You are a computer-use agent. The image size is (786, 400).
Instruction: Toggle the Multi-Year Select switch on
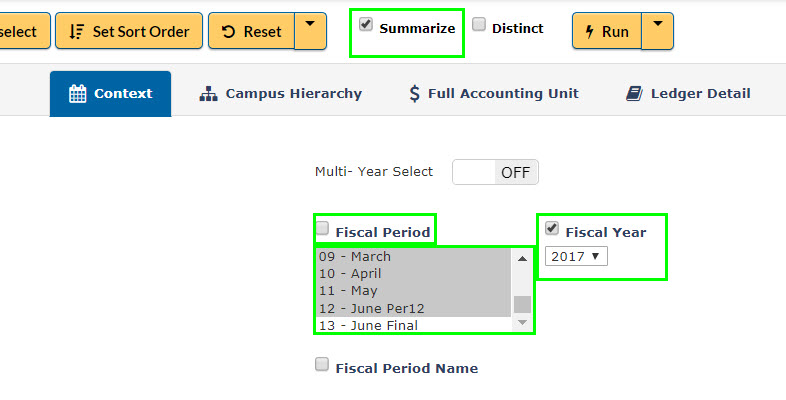495,172
